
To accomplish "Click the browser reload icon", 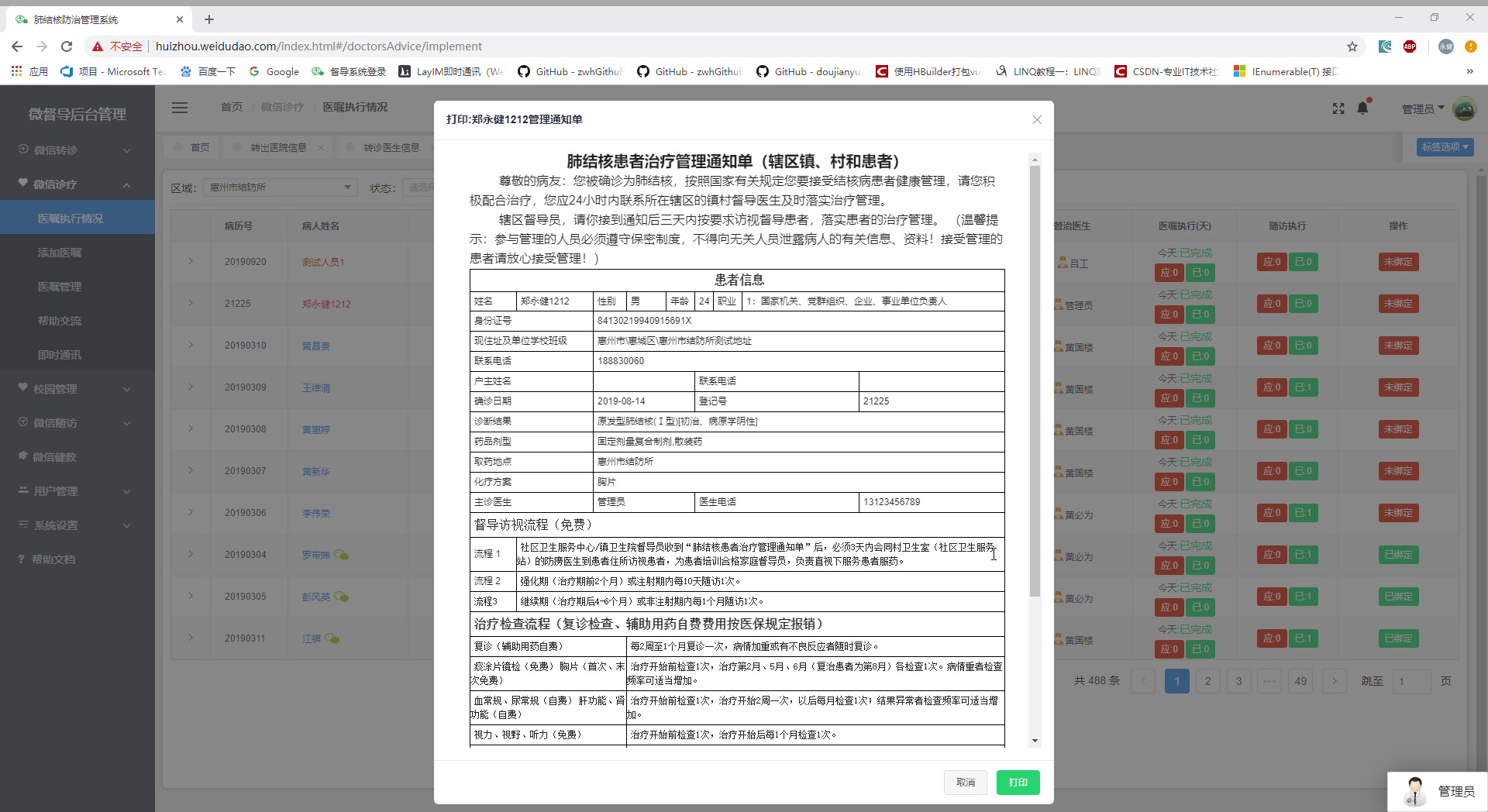I will 67,46.
